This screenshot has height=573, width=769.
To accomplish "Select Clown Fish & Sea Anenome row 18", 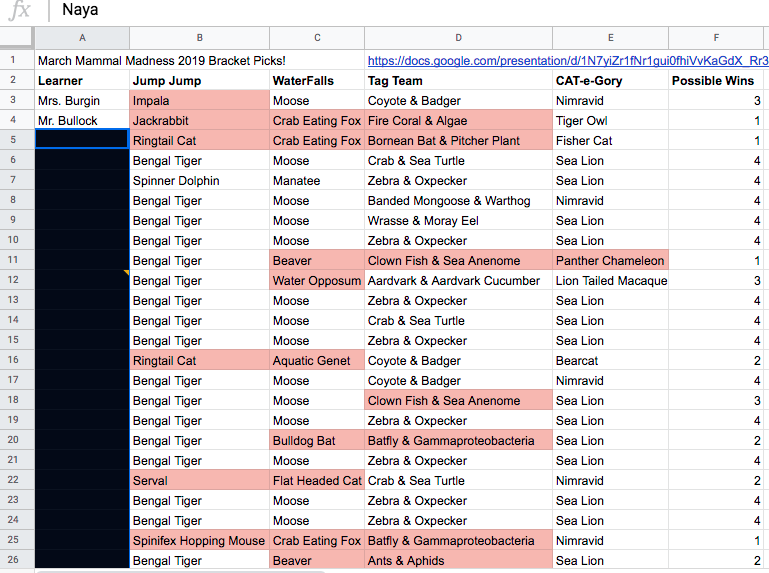I will [459, 401].
